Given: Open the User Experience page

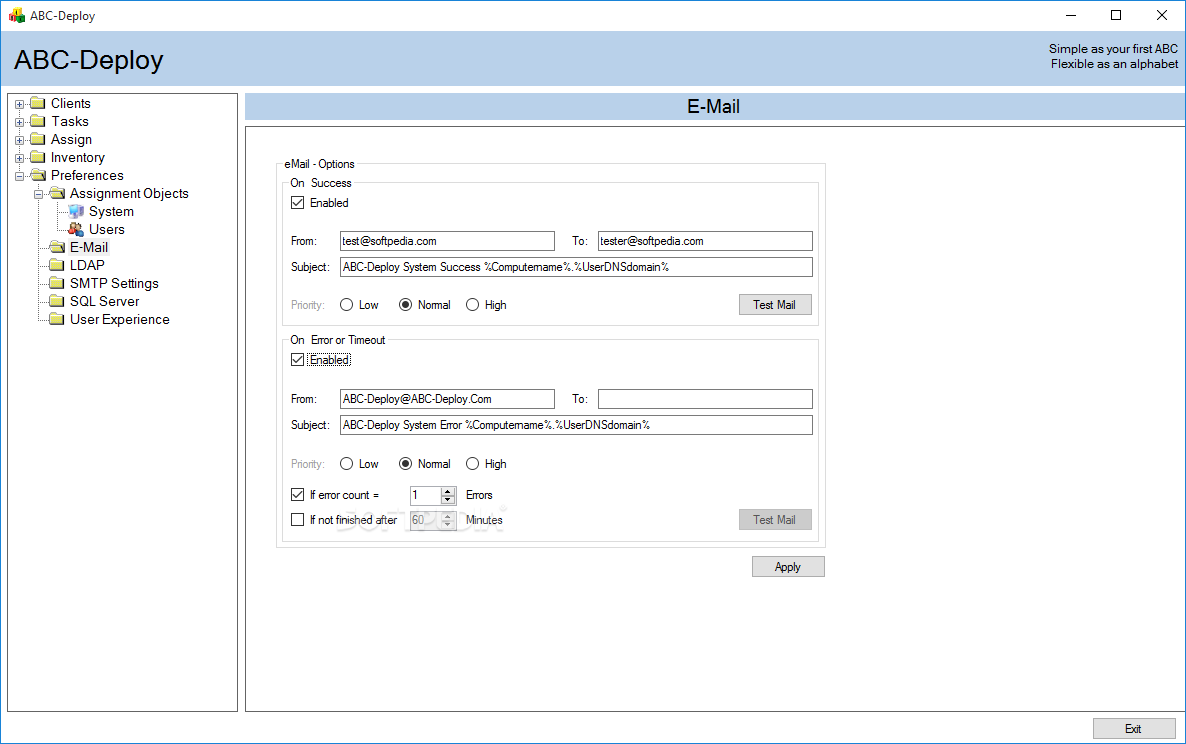Looking at the screenshot, I should (120, 320).
